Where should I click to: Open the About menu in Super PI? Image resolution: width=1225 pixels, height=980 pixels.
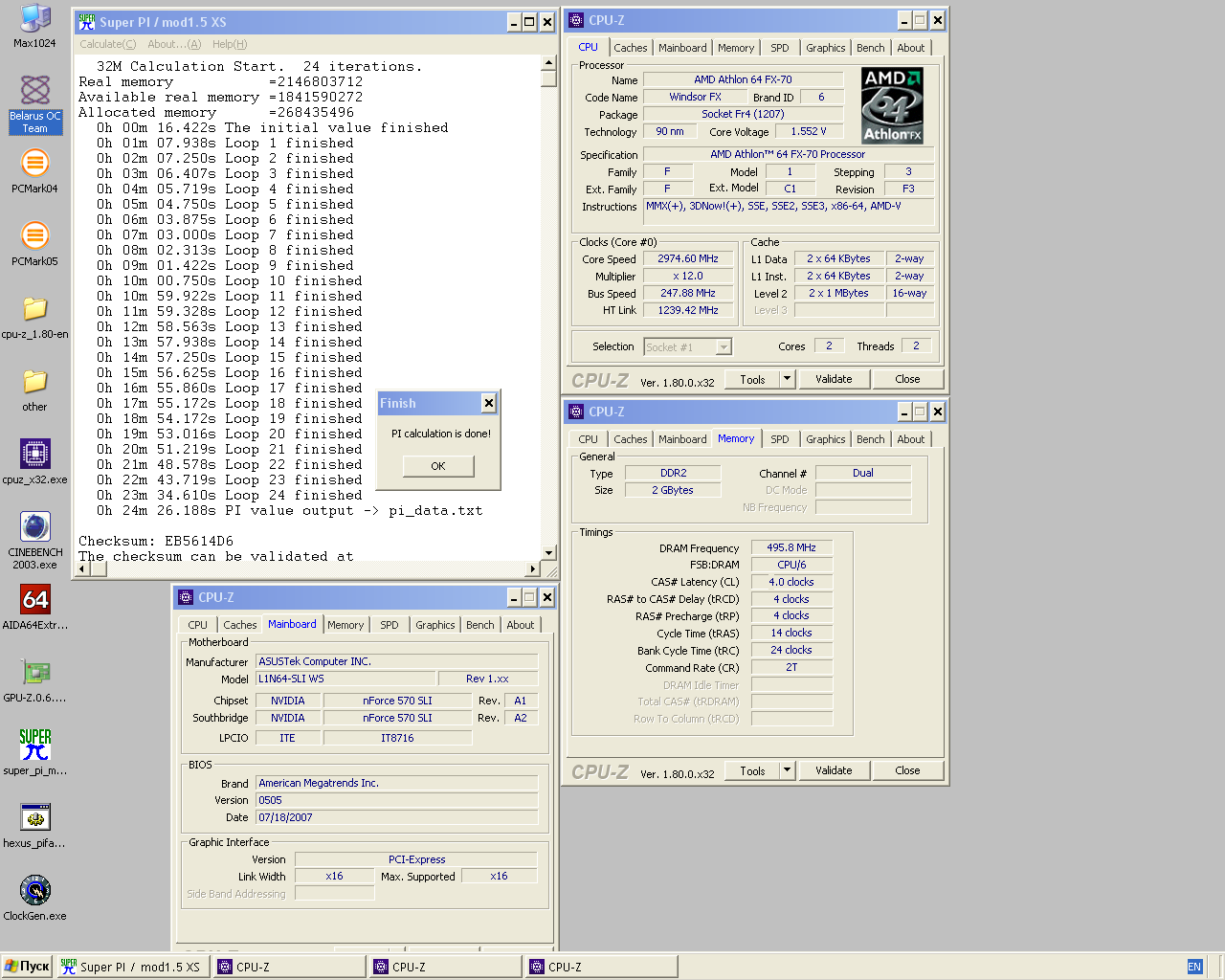pos(174,44)
